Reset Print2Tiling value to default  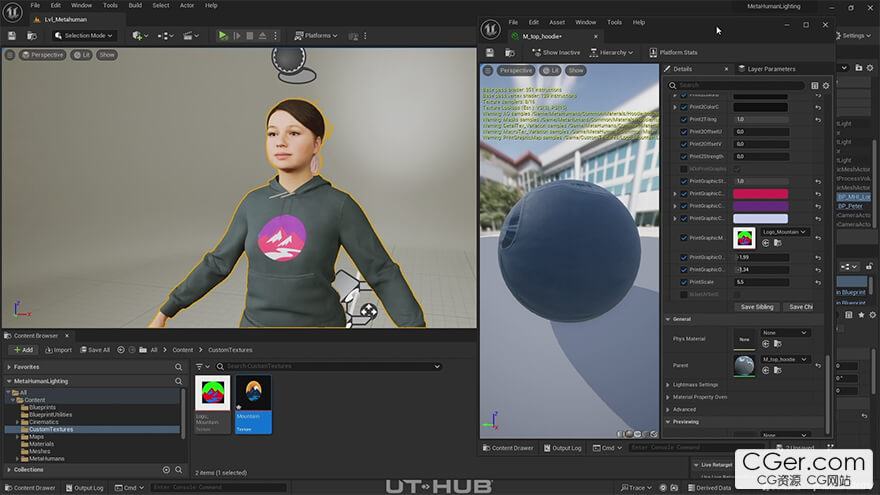(818, 120)
